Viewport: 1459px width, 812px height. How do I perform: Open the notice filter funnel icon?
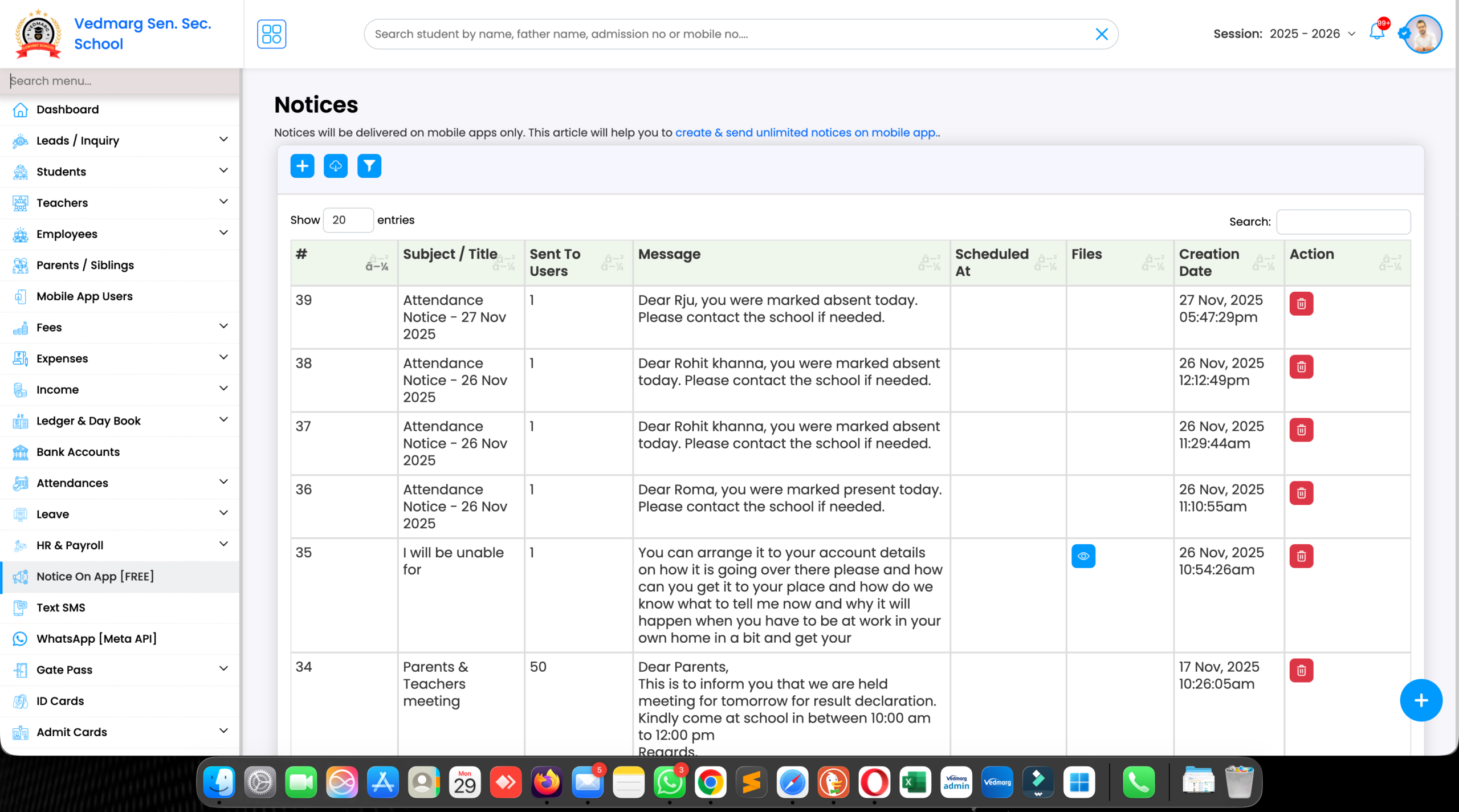coord(369,166)
